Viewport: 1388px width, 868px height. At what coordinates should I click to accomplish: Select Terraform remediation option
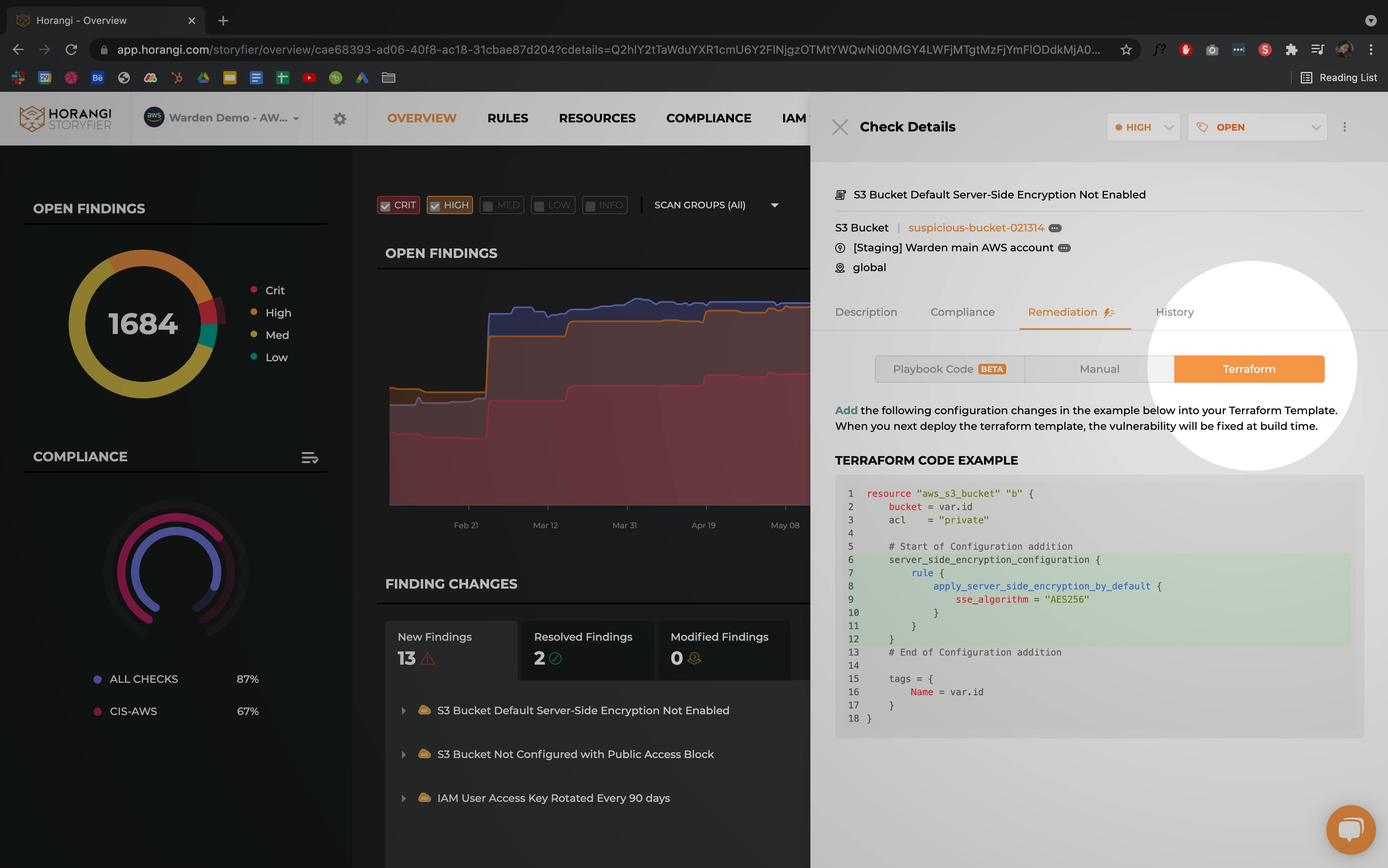click(x=1249, y=369)
